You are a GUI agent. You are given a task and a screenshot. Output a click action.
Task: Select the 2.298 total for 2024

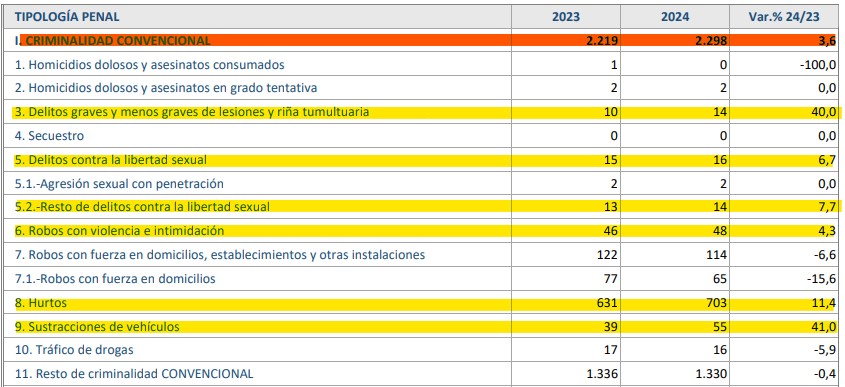[x=711, y=40]
